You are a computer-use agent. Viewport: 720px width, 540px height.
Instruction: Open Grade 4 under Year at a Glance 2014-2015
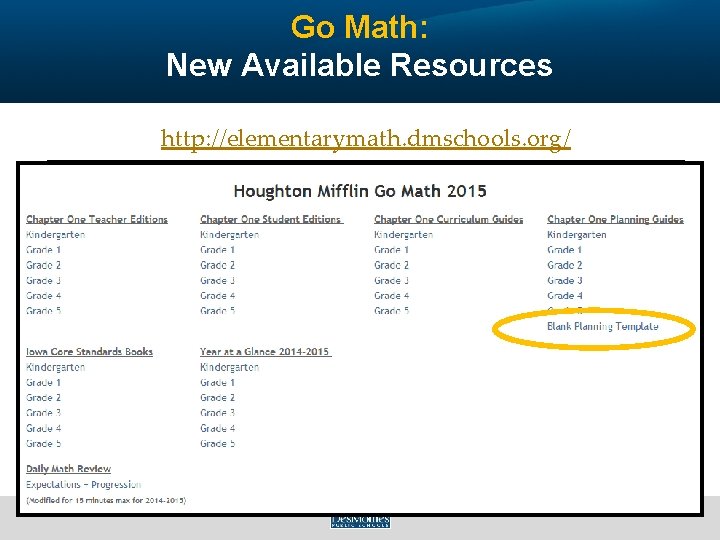pos(218,428)
